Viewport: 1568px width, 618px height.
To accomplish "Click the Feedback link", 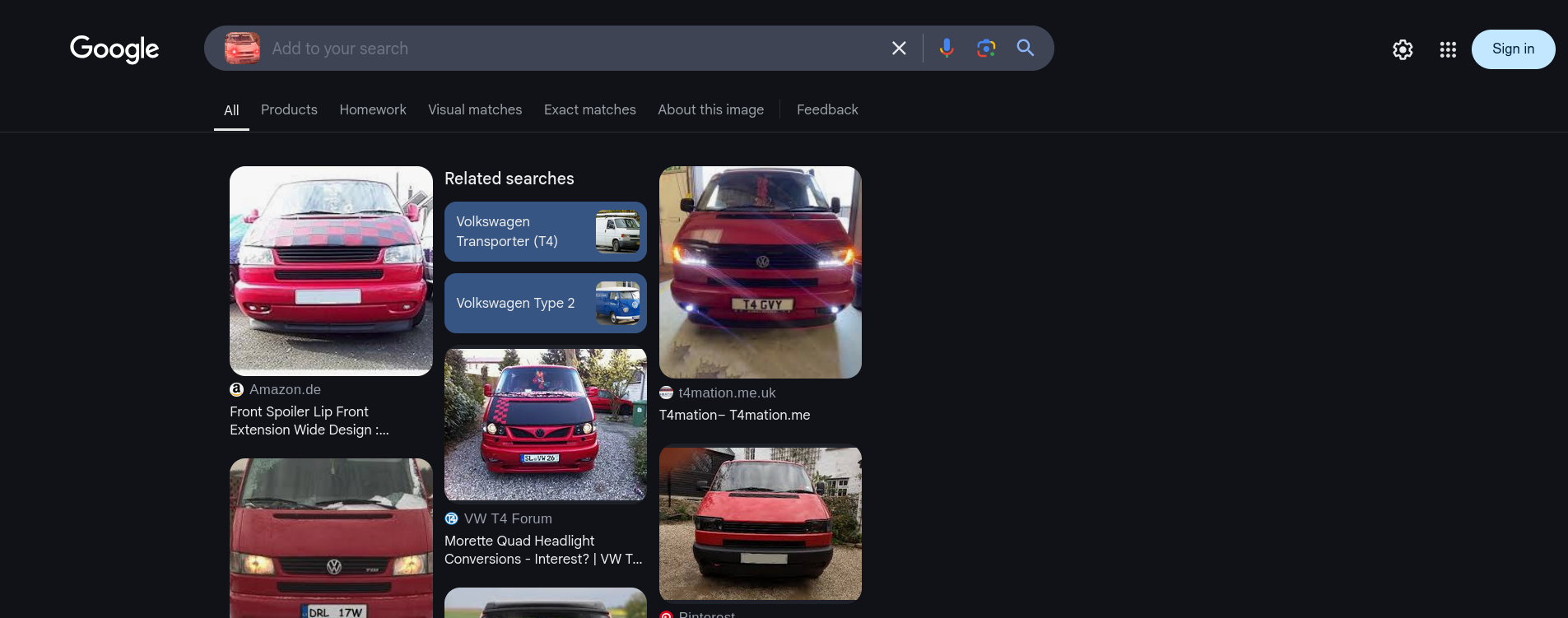I will 827,110.
